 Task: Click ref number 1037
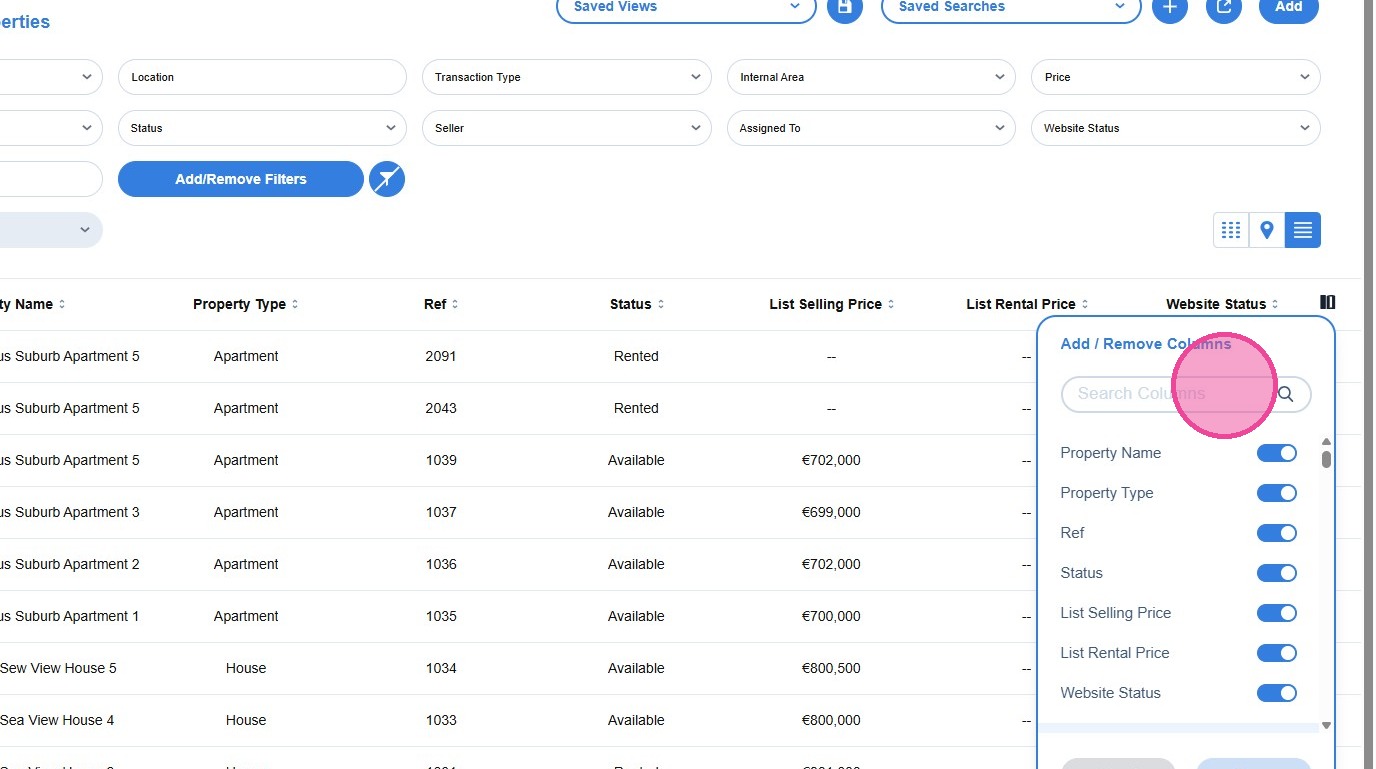[x=441, y=512]
